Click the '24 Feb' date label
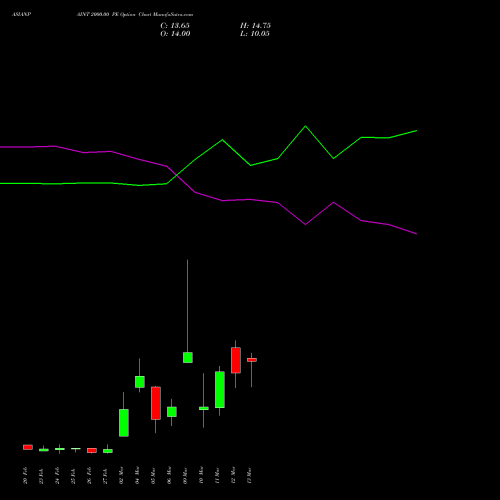This screenshot has width=500, height=500. 57,475
